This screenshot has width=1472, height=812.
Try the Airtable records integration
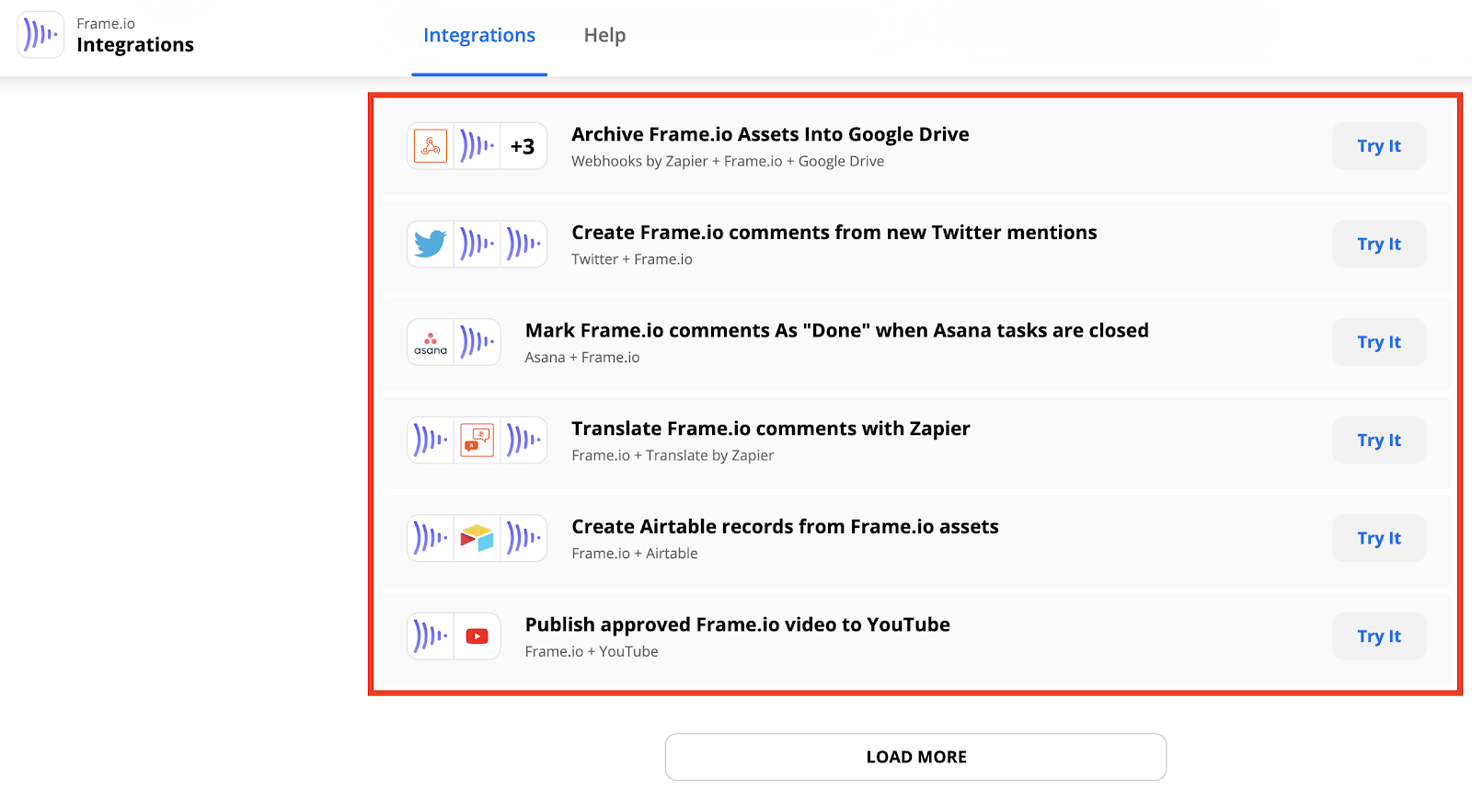(x=1379, y=538)
